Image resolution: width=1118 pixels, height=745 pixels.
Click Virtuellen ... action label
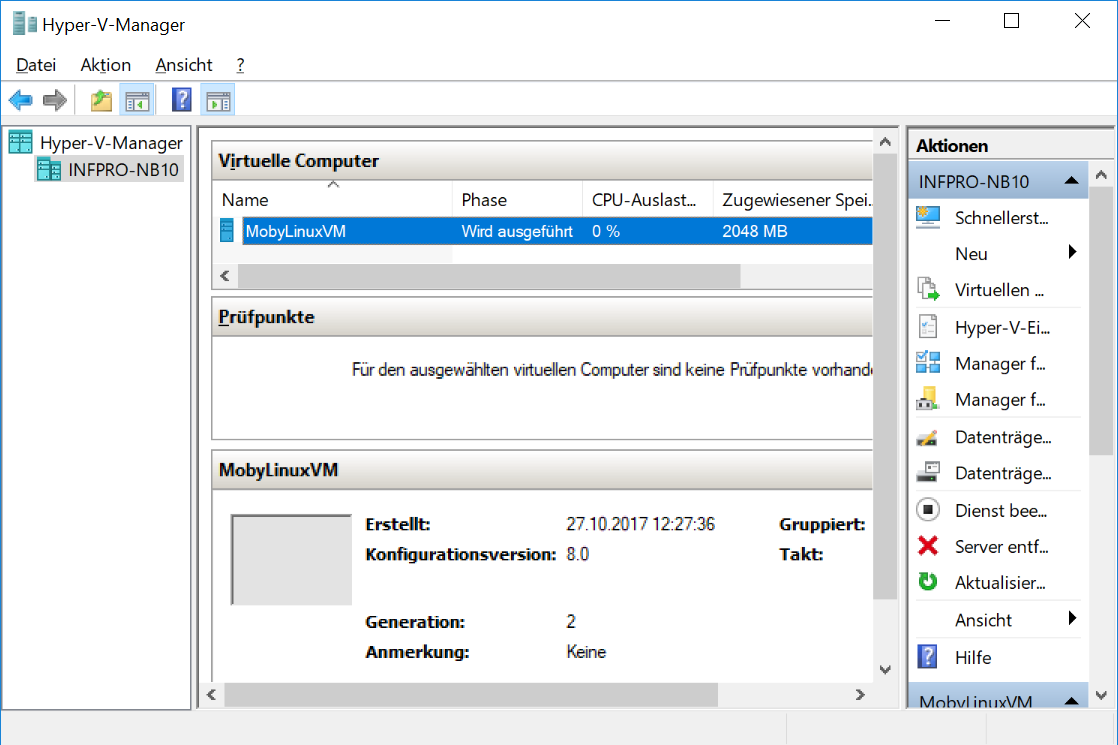pos(1000,290)
